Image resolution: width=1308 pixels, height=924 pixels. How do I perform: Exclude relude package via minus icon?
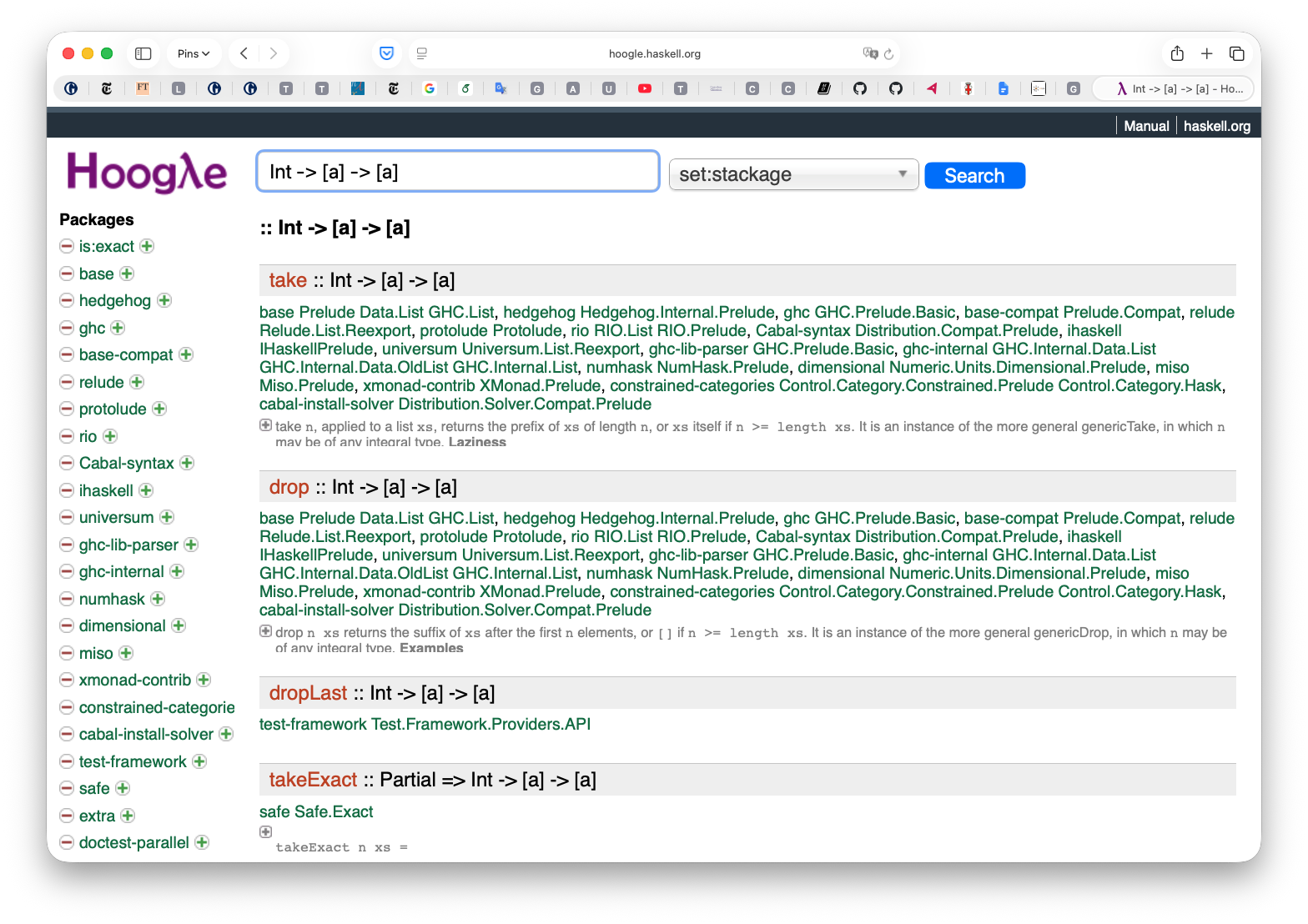67,382
